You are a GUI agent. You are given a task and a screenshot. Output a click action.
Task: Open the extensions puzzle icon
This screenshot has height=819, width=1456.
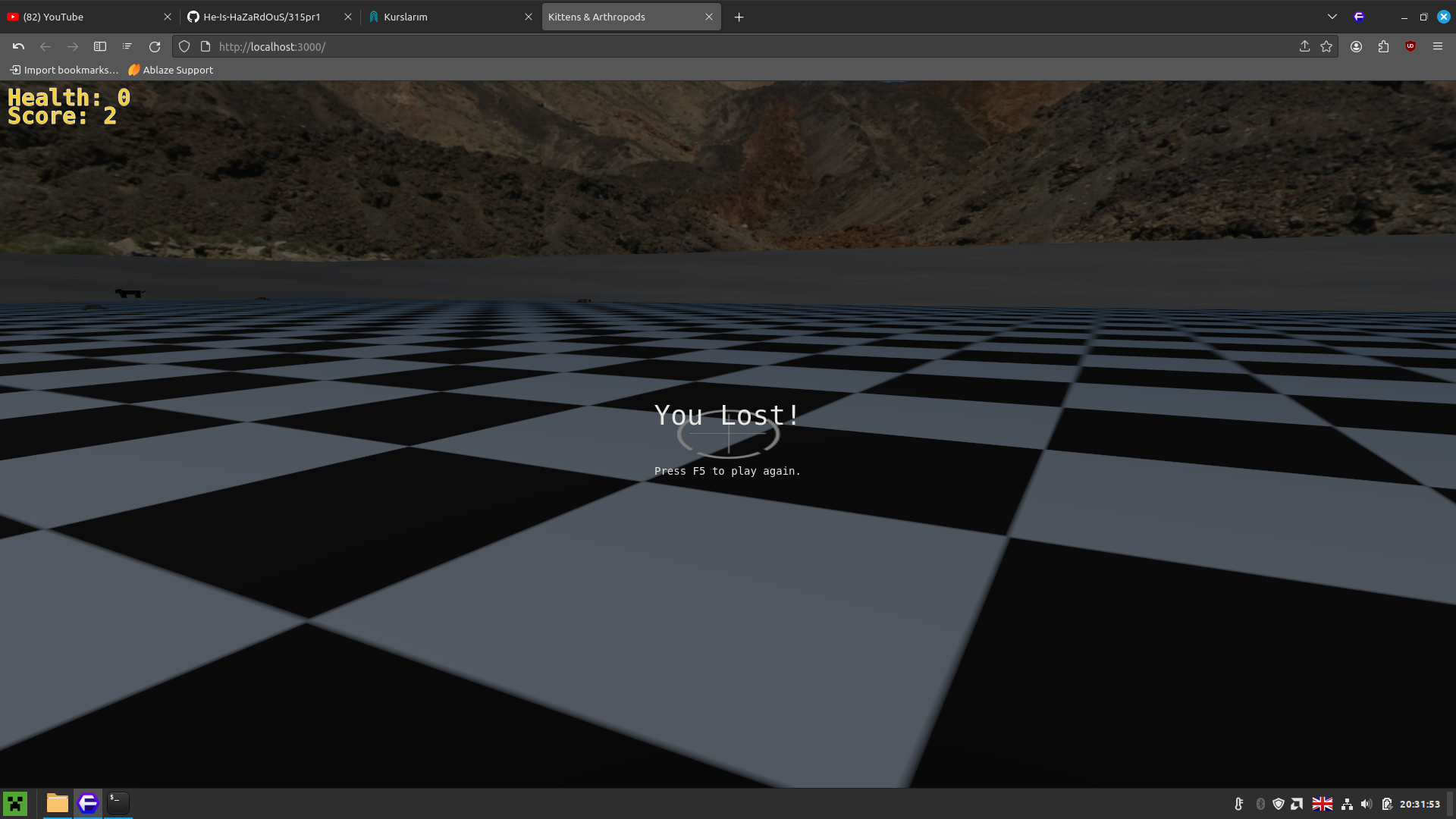1383,47
